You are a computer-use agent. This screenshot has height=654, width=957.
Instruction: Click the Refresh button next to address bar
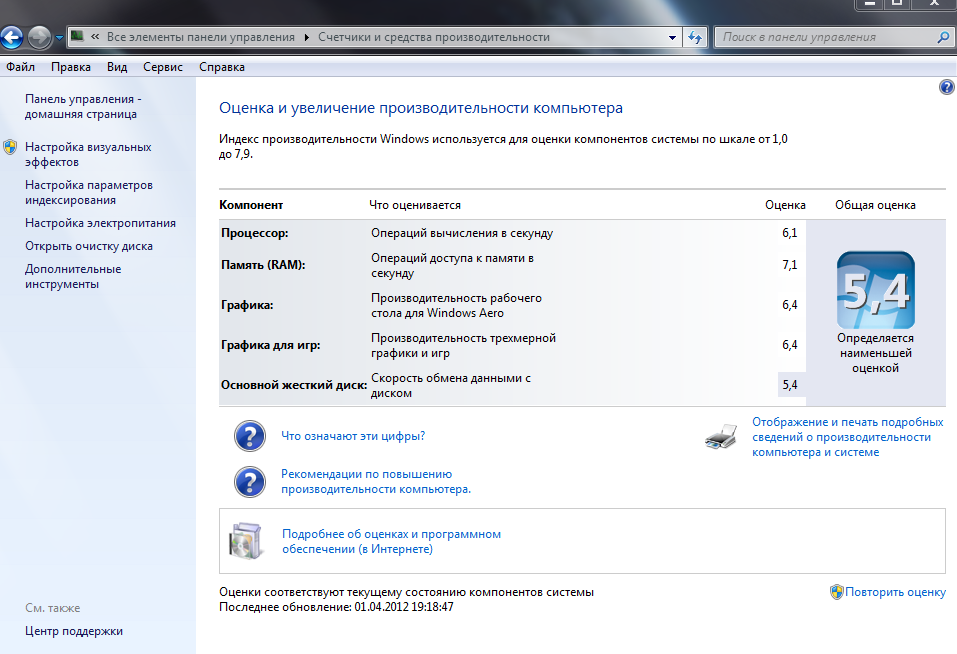click(695, 37)
